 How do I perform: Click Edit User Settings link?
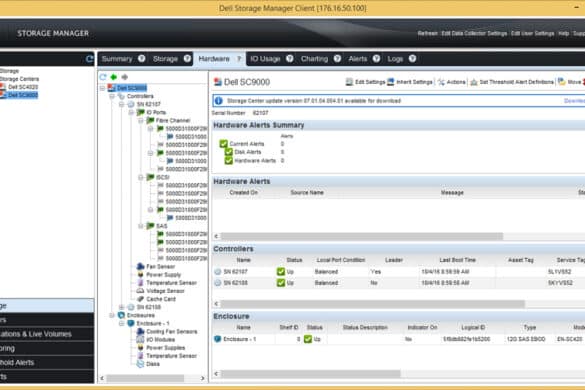(532, 33)
